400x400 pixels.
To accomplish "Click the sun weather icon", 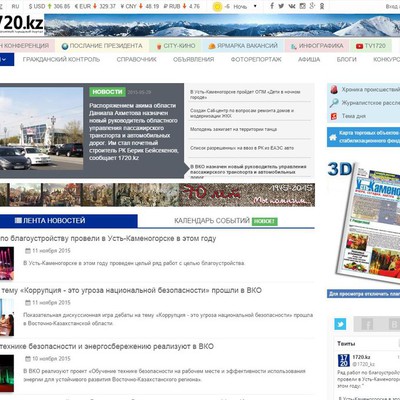I will click(x=217, y=6).
